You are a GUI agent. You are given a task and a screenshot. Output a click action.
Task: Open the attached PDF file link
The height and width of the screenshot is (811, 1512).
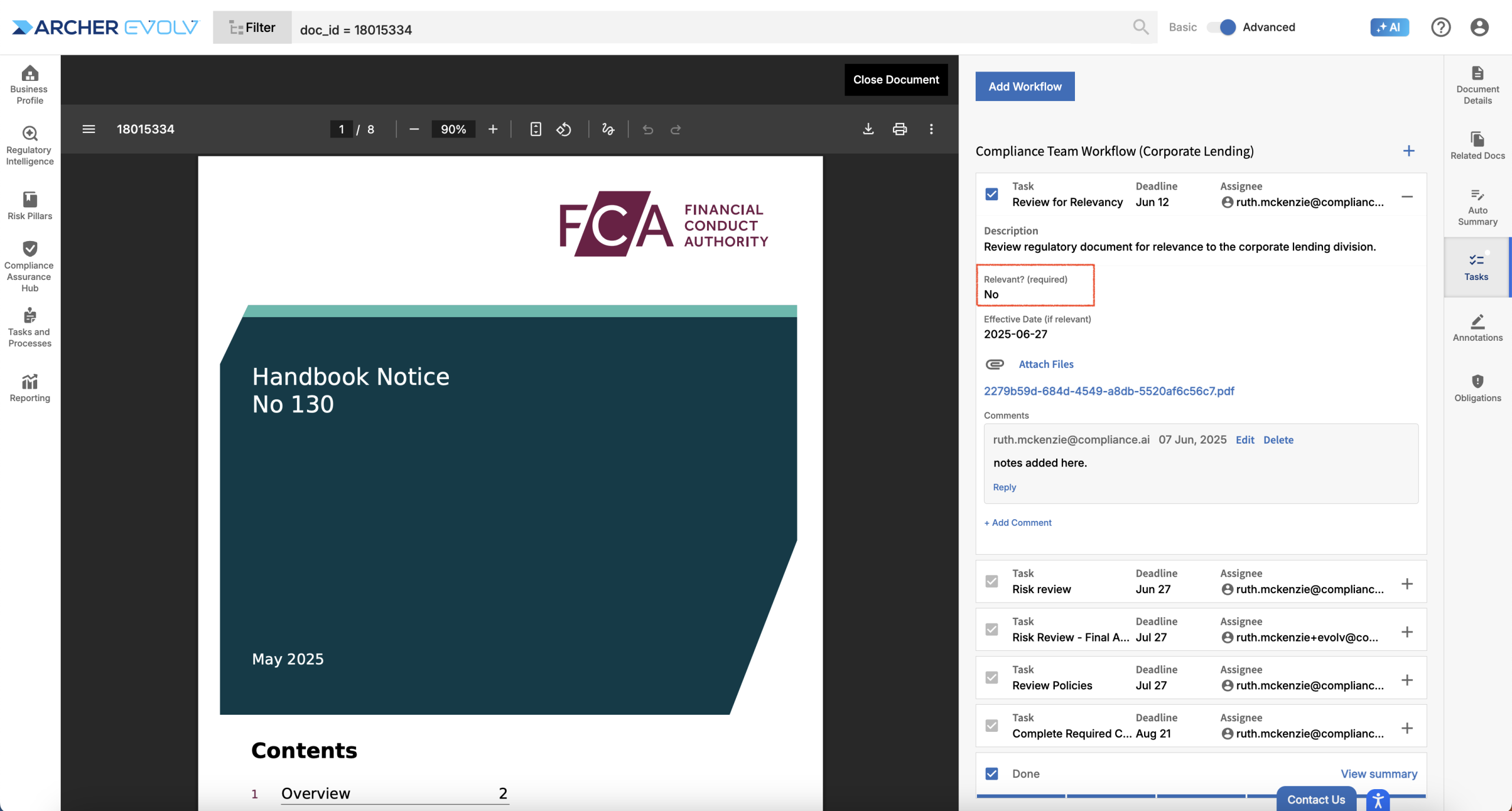click(1109, 391)
